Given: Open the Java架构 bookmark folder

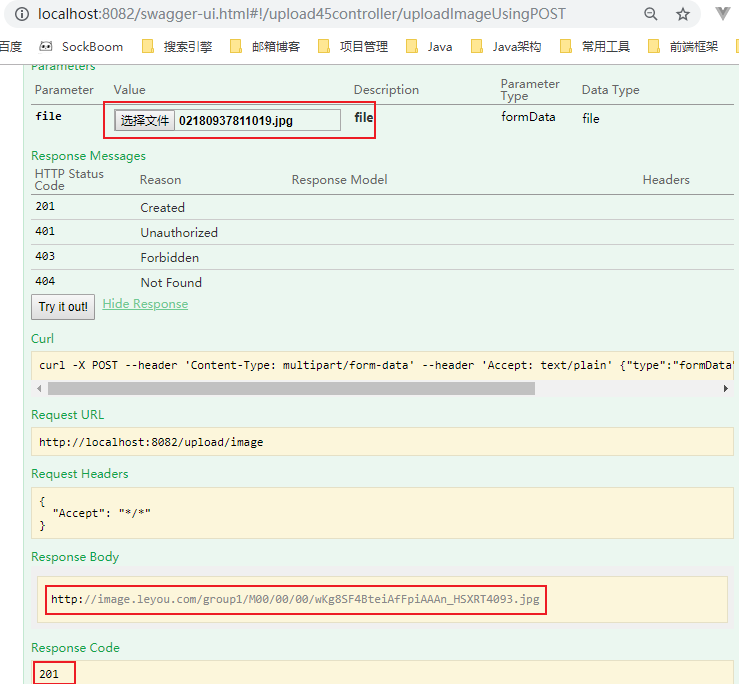Looking at the screenshot, I should point(506,47).
